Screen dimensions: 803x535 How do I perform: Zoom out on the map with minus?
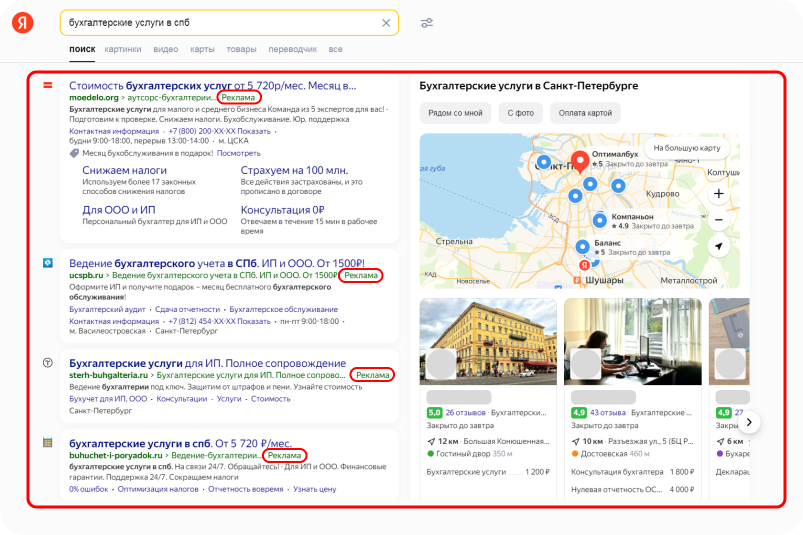(x=719, y=220)
